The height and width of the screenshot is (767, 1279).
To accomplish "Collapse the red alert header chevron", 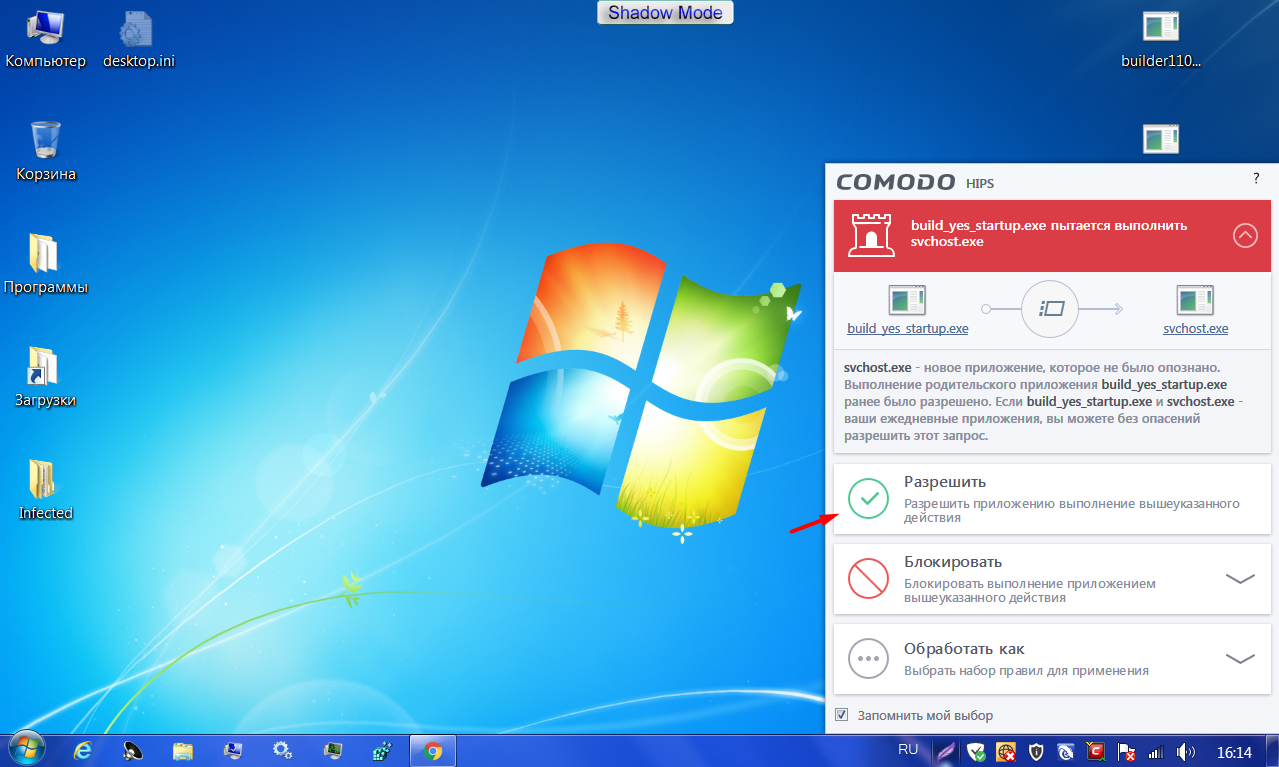I will [x=1245, y=235].
